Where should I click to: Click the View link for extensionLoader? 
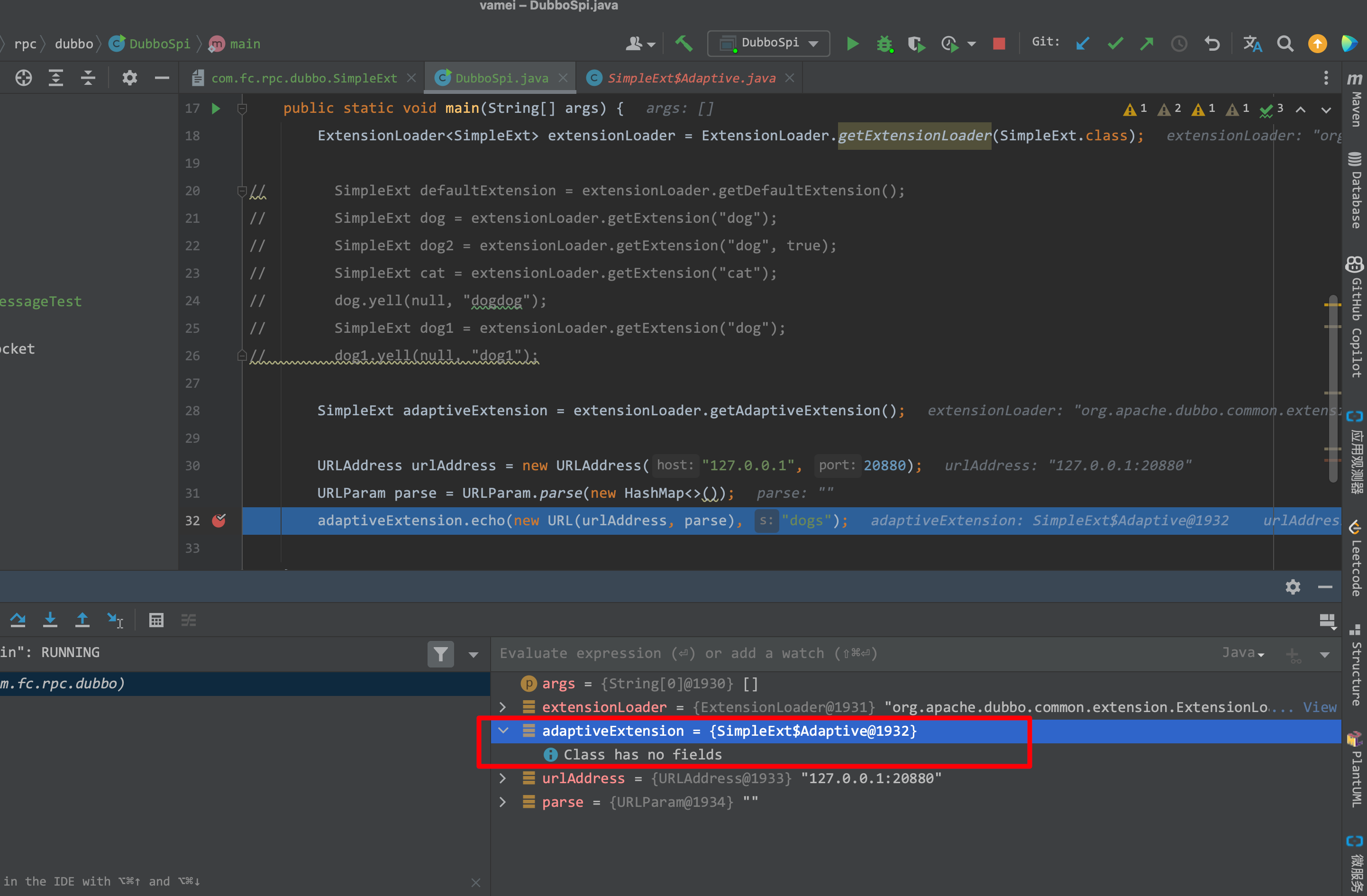pos(1319,707)
